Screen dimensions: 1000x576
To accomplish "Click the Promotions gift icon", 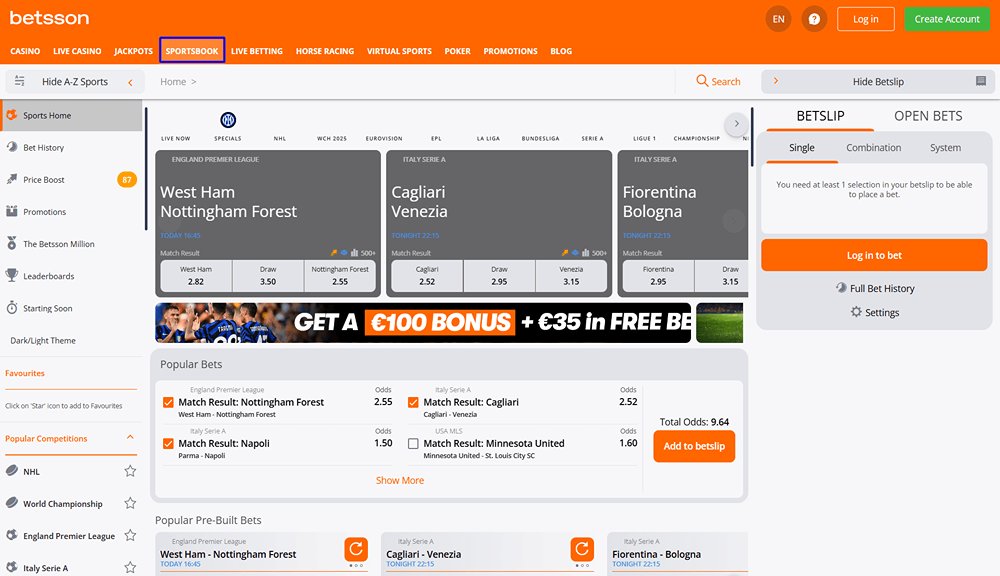I will (11, 211).
